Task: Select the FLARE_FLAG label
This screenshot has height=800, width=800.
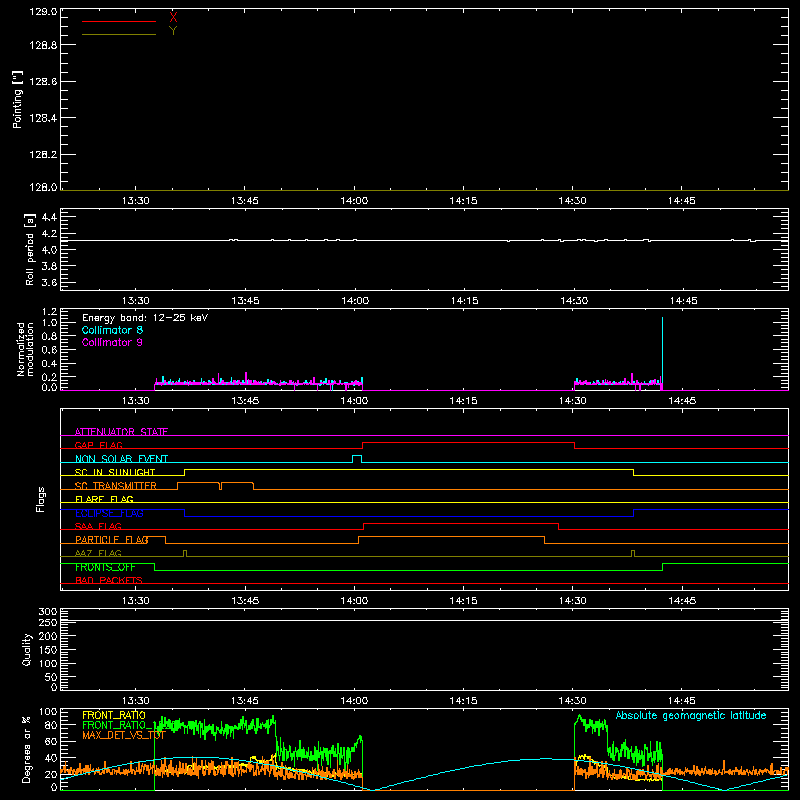Action: click(104, 499)
